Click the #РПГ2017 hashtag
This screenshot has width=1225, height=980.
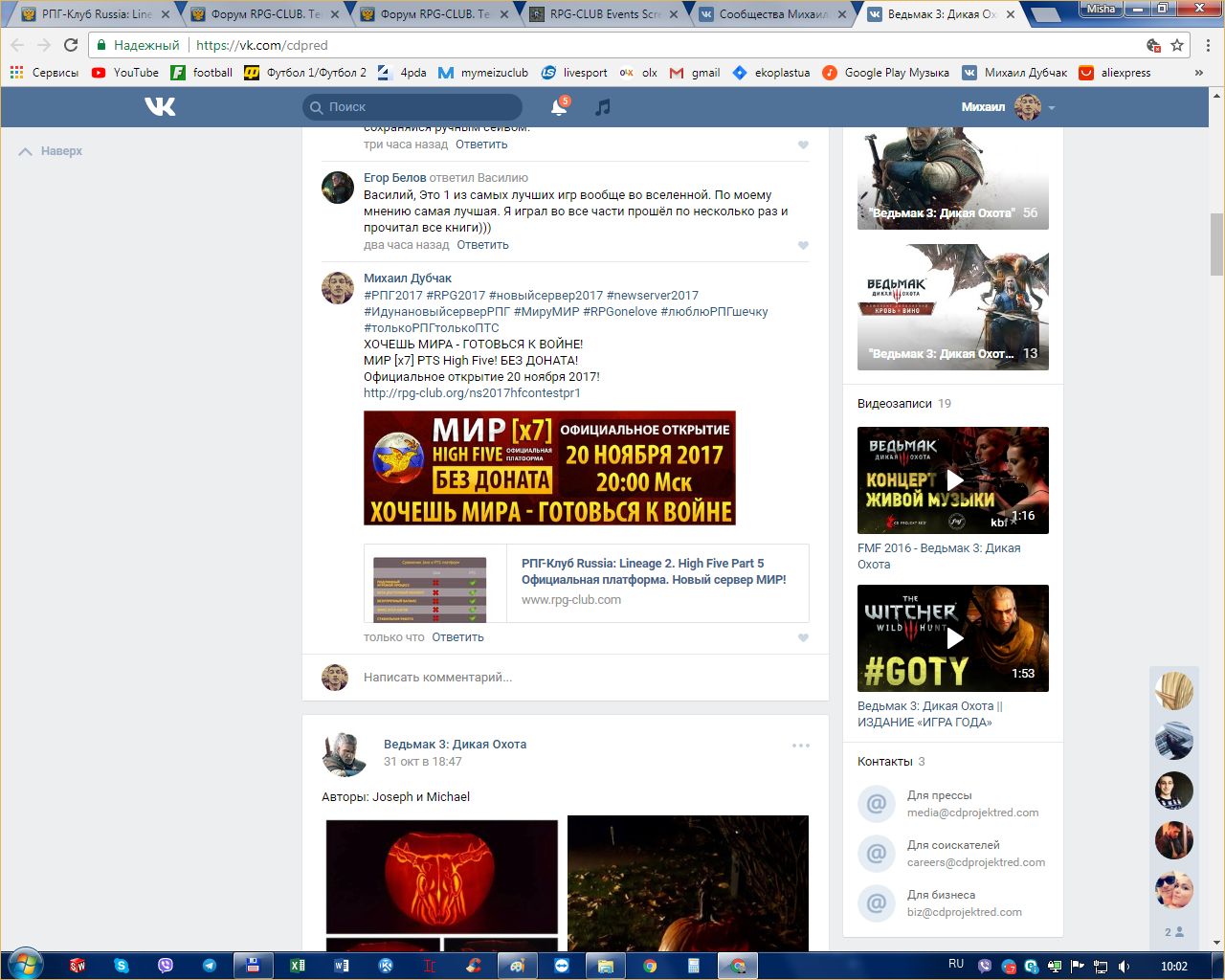point(393,296)
